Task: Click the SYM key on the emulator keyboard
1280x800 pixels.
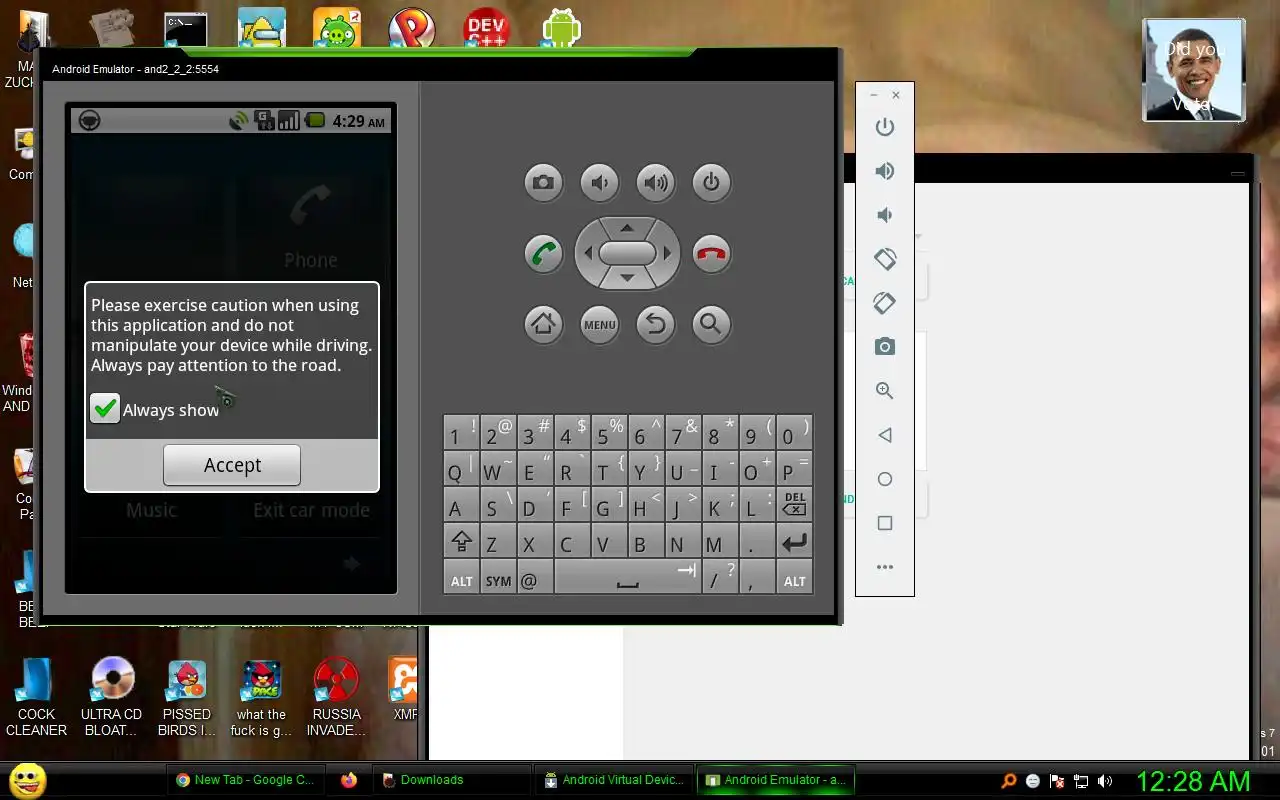Action: (x=498, y=579)
